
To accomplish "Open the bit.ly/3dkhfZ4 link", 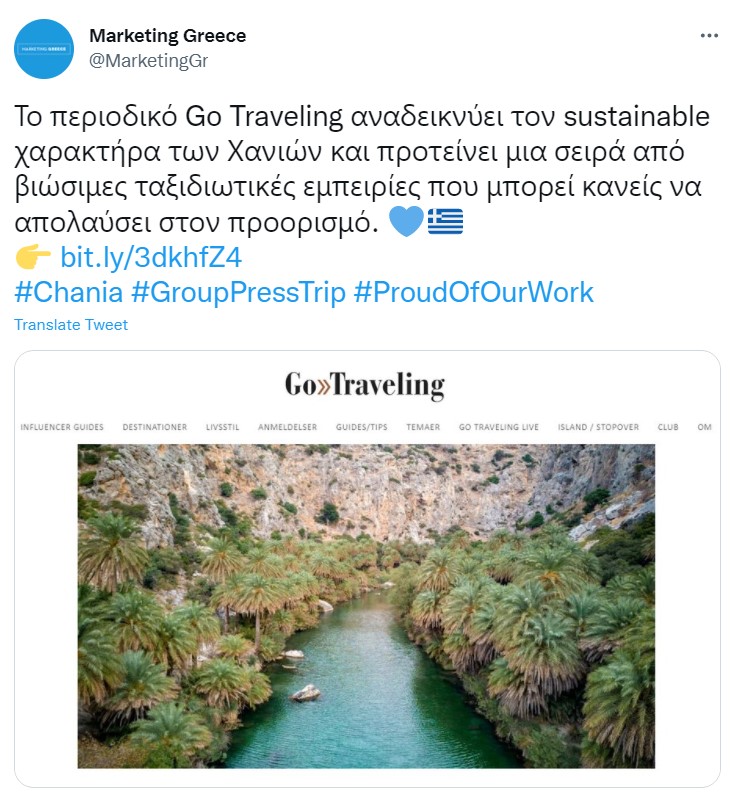I will pyautogui.click(x=151, y=258).
